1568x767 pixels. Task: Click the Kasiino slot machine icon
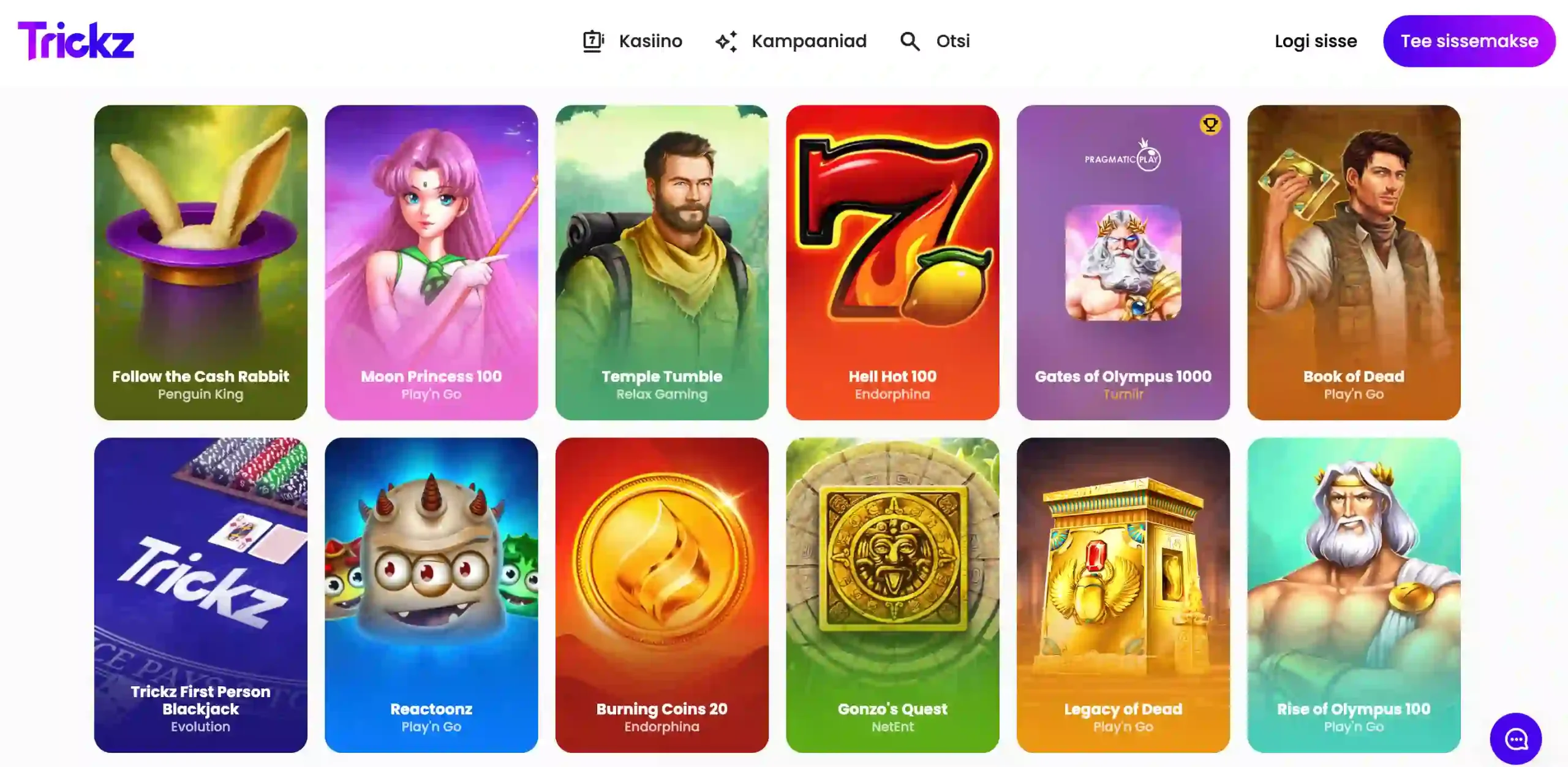point(593,41)
